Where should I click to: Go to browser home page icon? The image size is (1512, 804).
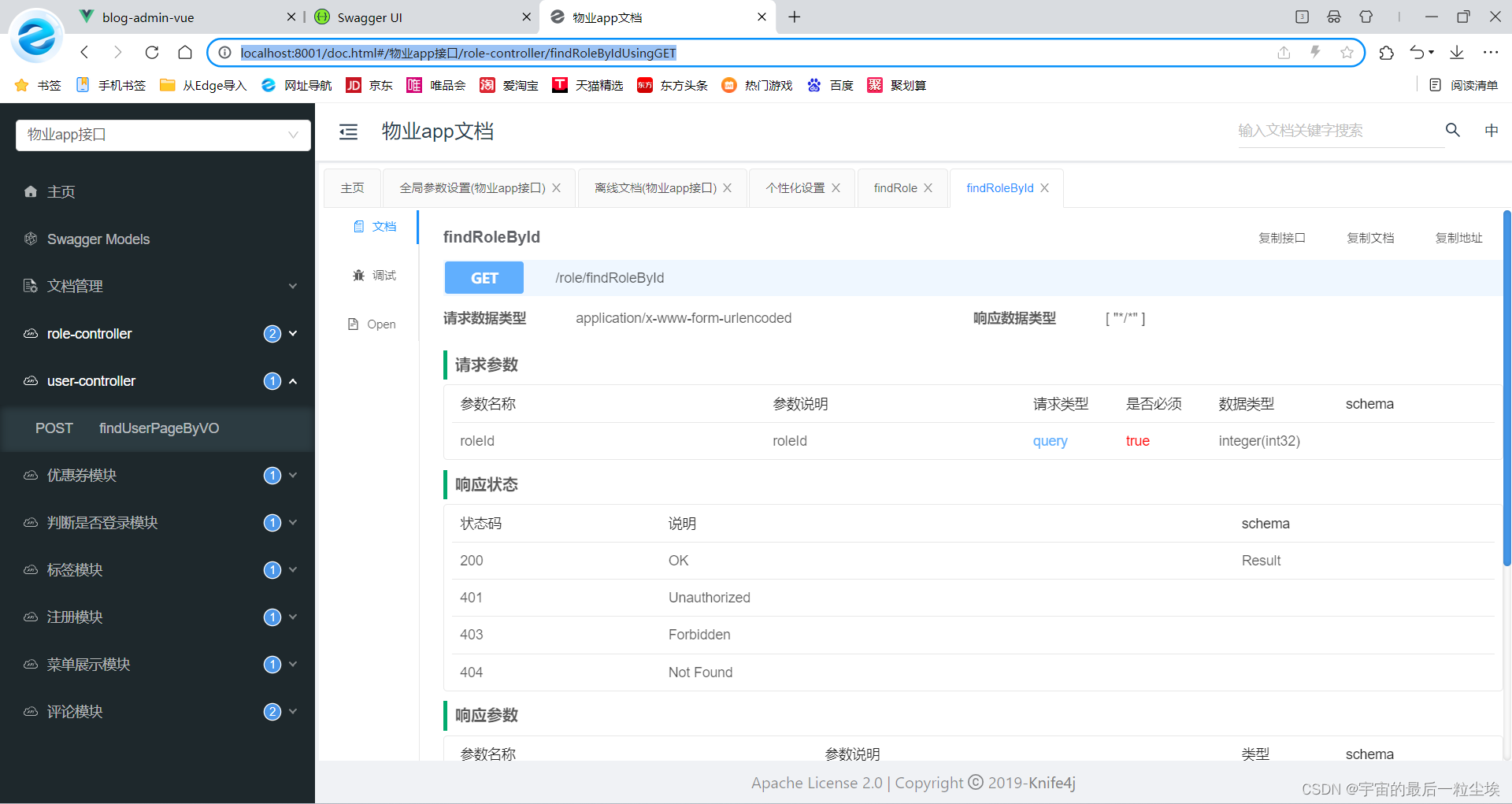point(185,52)
